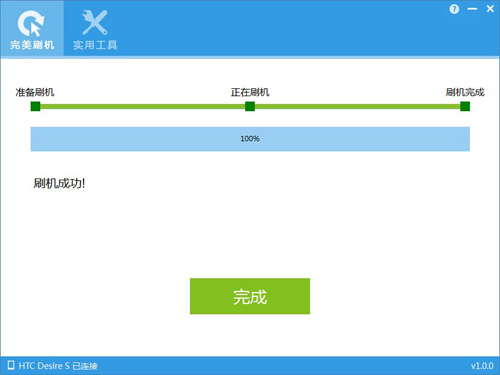Click the 正在刷机 step label
500x375 pixels.
[x=250, y=92]
